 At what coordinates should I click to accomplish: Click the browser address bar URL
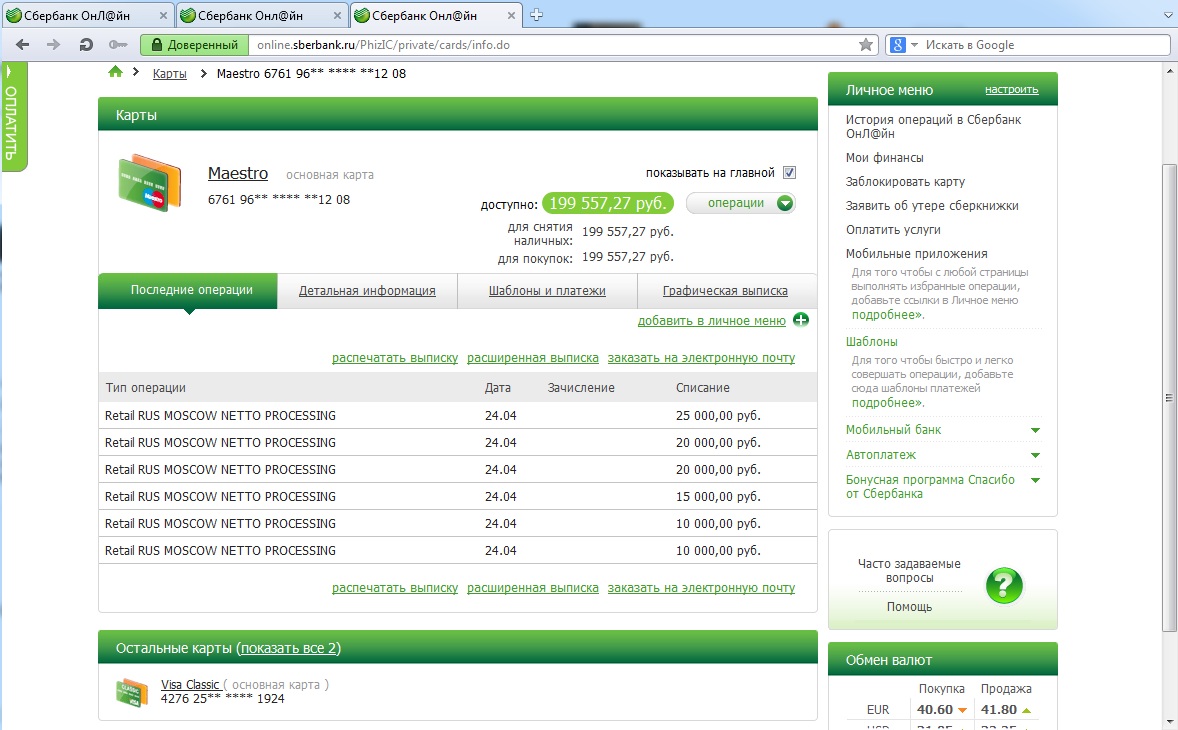(383, 45)
